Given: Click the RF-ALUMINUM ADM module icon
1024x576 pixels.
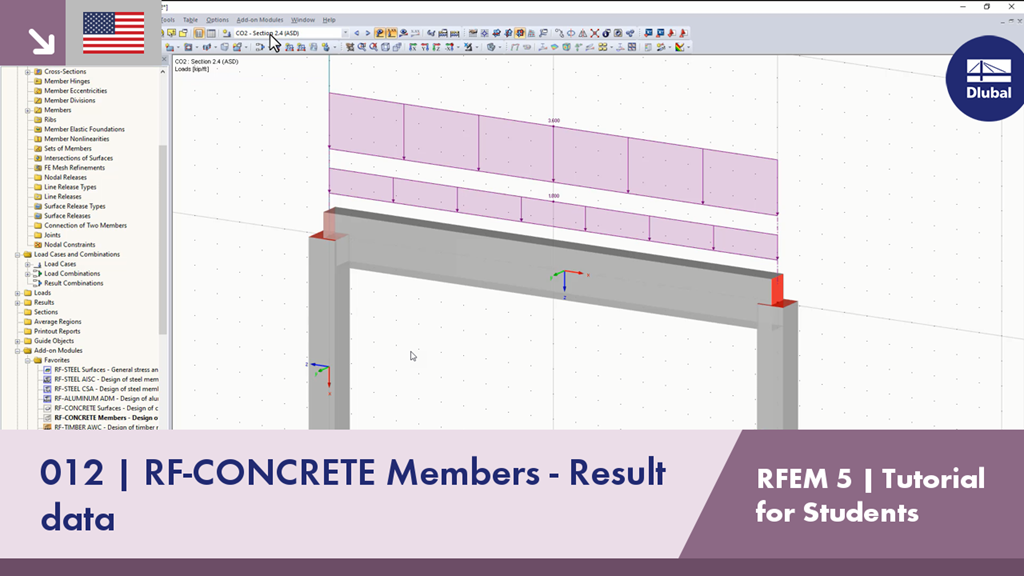Looking at the screenshot, I should (47, 398).
